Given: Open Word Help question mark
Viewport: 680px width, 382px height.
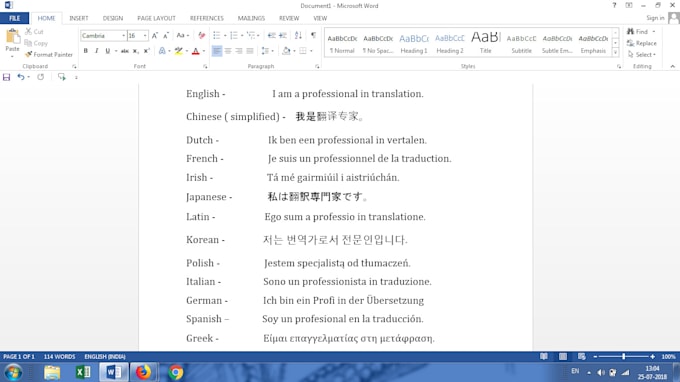Looking at the screenshot, I should (x=614, y=6).
